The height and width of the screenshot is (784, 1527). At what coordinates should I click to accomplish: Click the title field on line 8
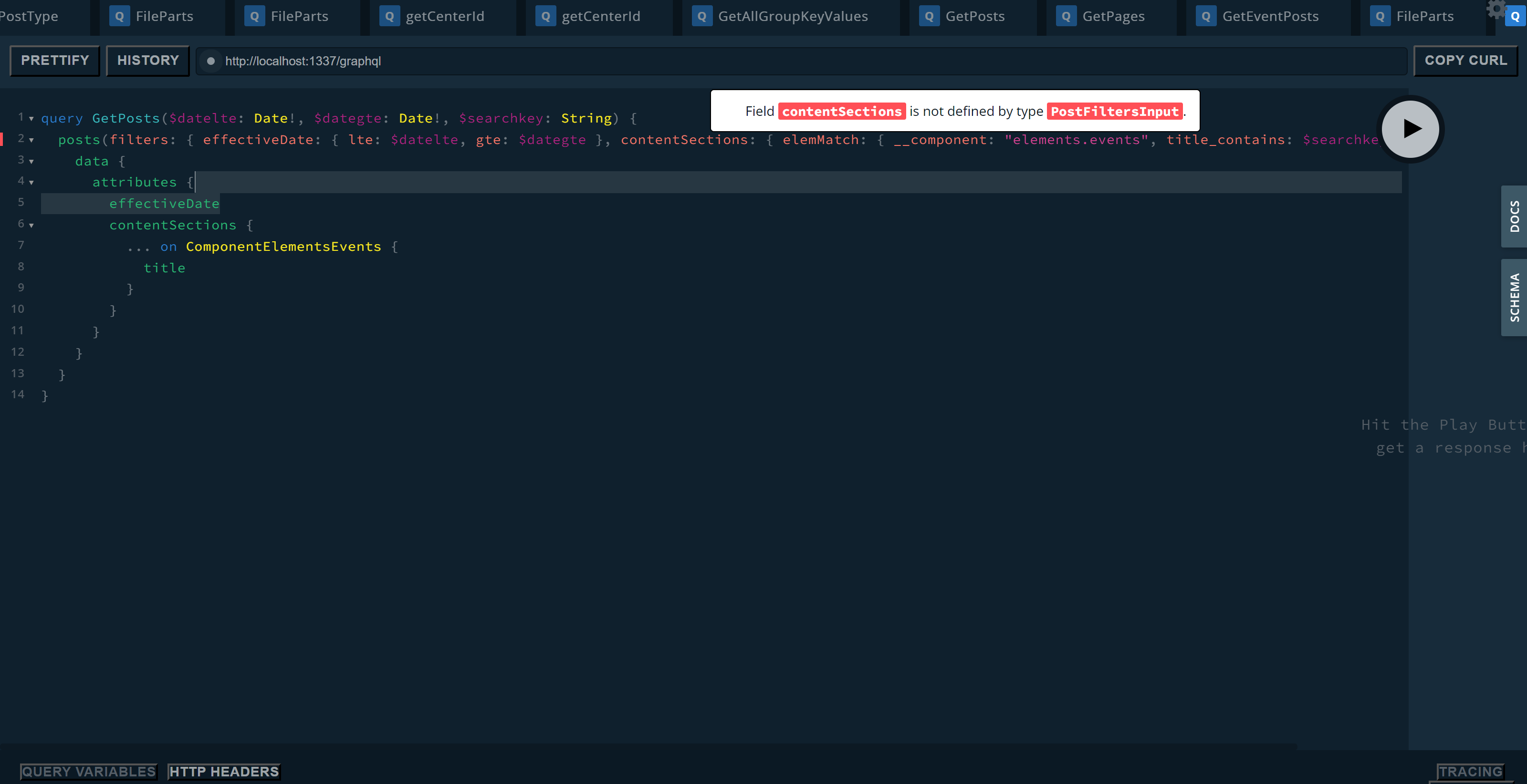(164, 268)
